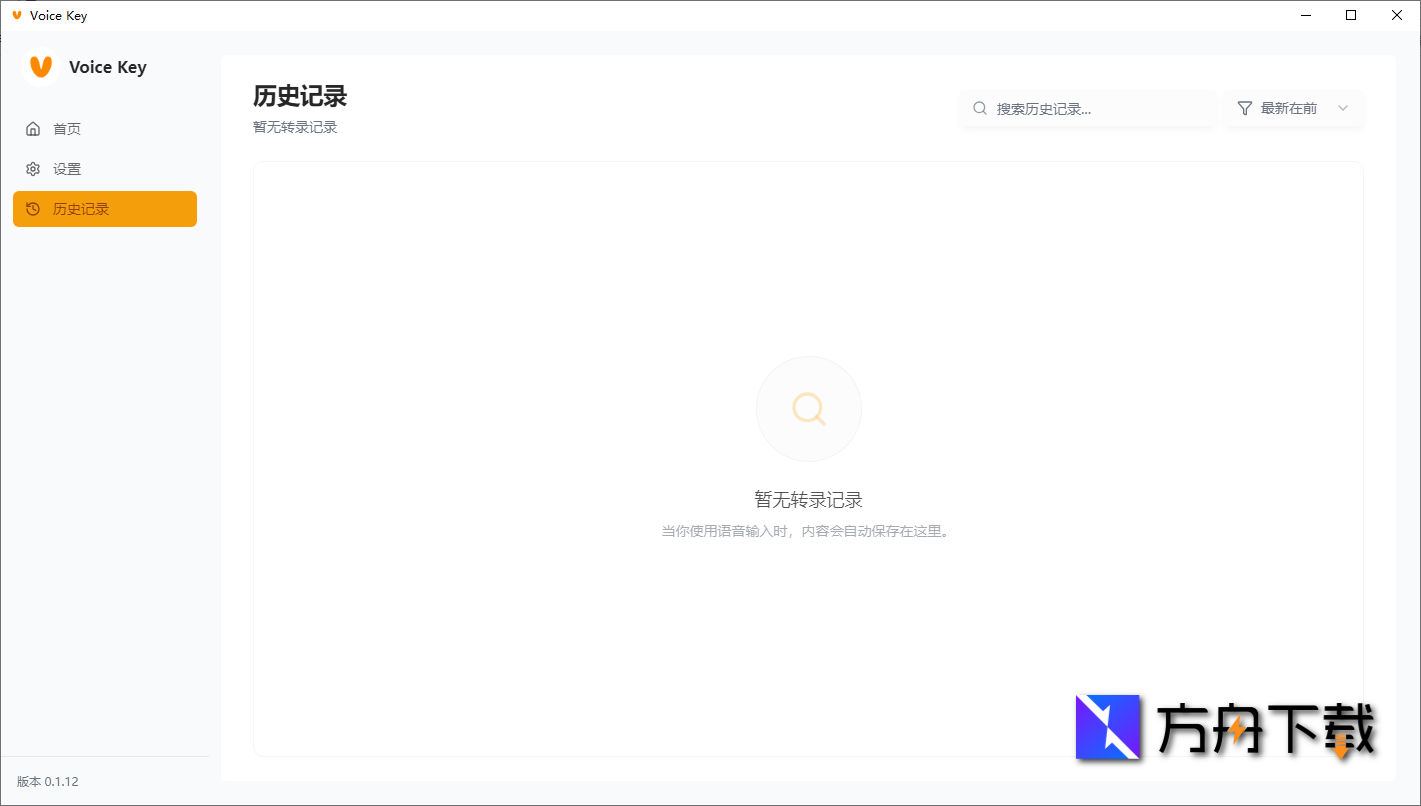This screenshot has width=1421, height=806.
Task: Click the clock icon on 历史记录 entry
Action: (33, 209)
